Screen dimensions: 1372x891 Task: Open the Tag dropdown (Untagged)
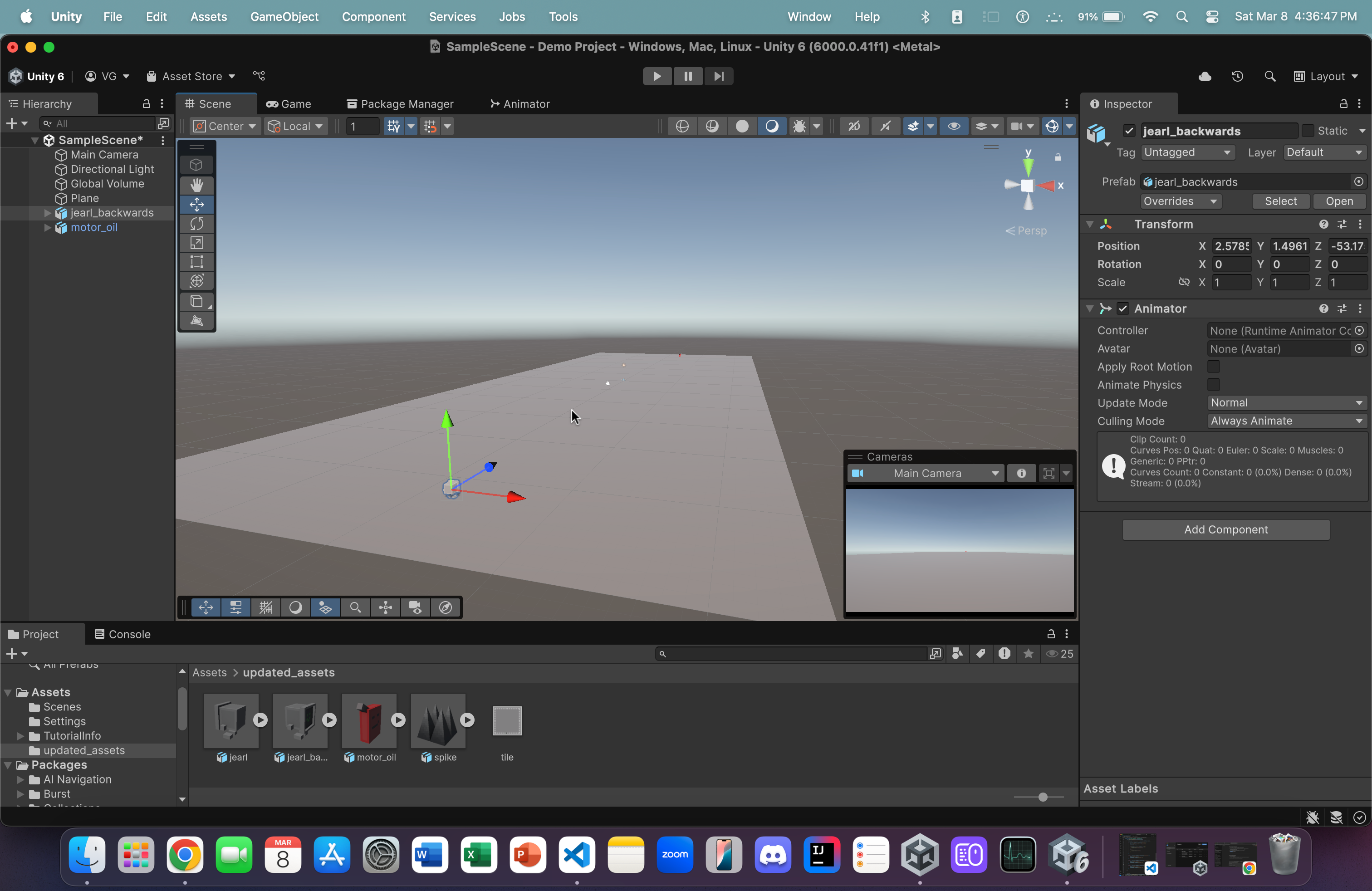tap(1187, 152)
